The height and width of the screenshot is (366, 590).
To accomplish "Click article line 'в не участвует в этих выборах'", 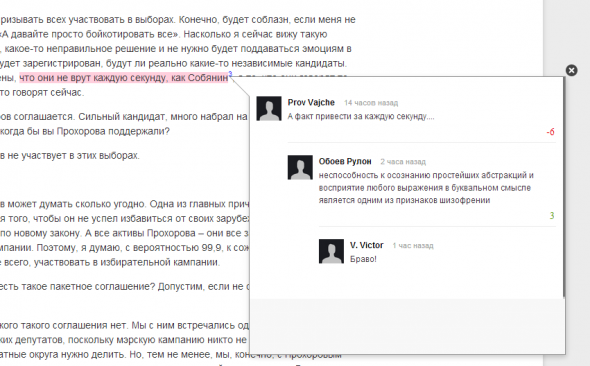I will pyautogui.click(x=70, y=155).
